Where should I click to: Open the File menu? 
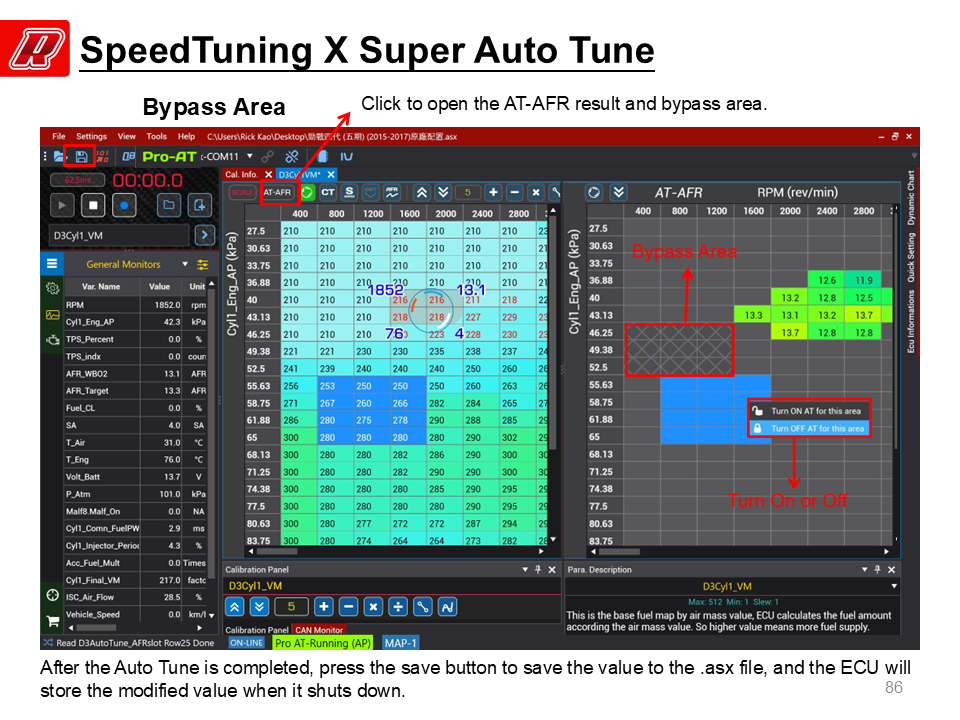click(x=59, y=137)
